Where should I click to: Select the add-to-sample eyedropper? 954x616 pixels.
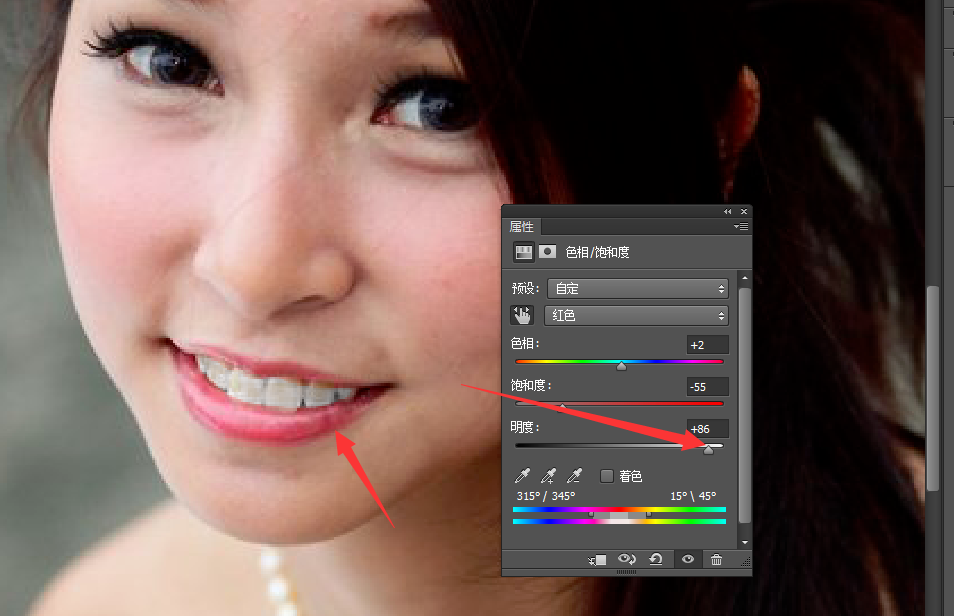pos(549,475)
